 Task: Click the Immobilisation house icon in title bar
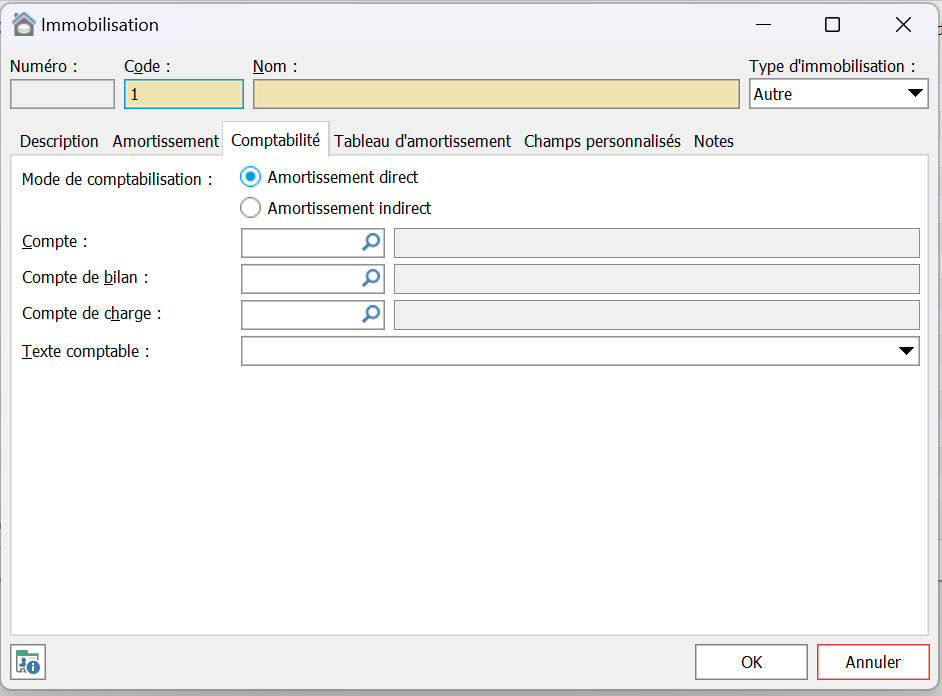[24, 24]
